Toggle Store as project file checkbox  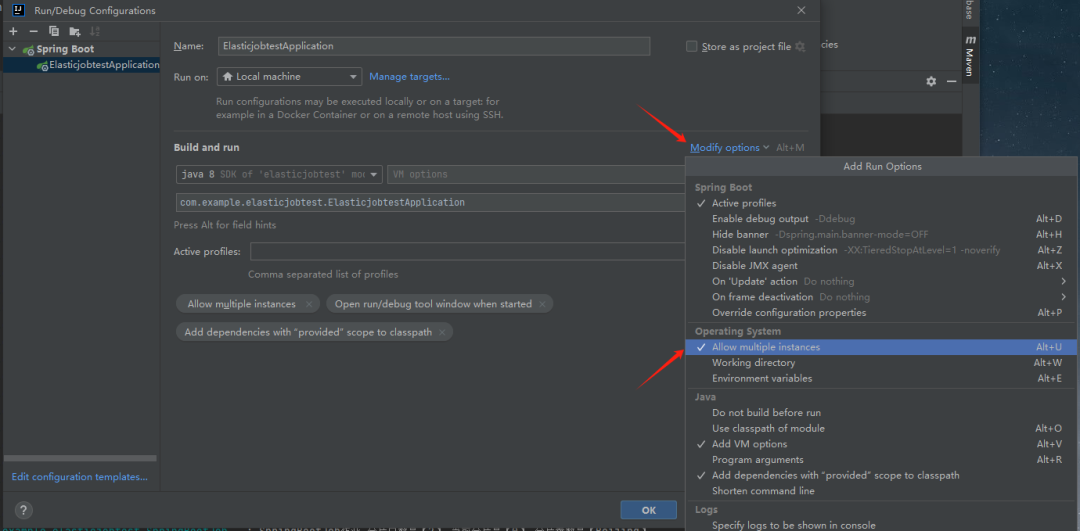(692, 47)
